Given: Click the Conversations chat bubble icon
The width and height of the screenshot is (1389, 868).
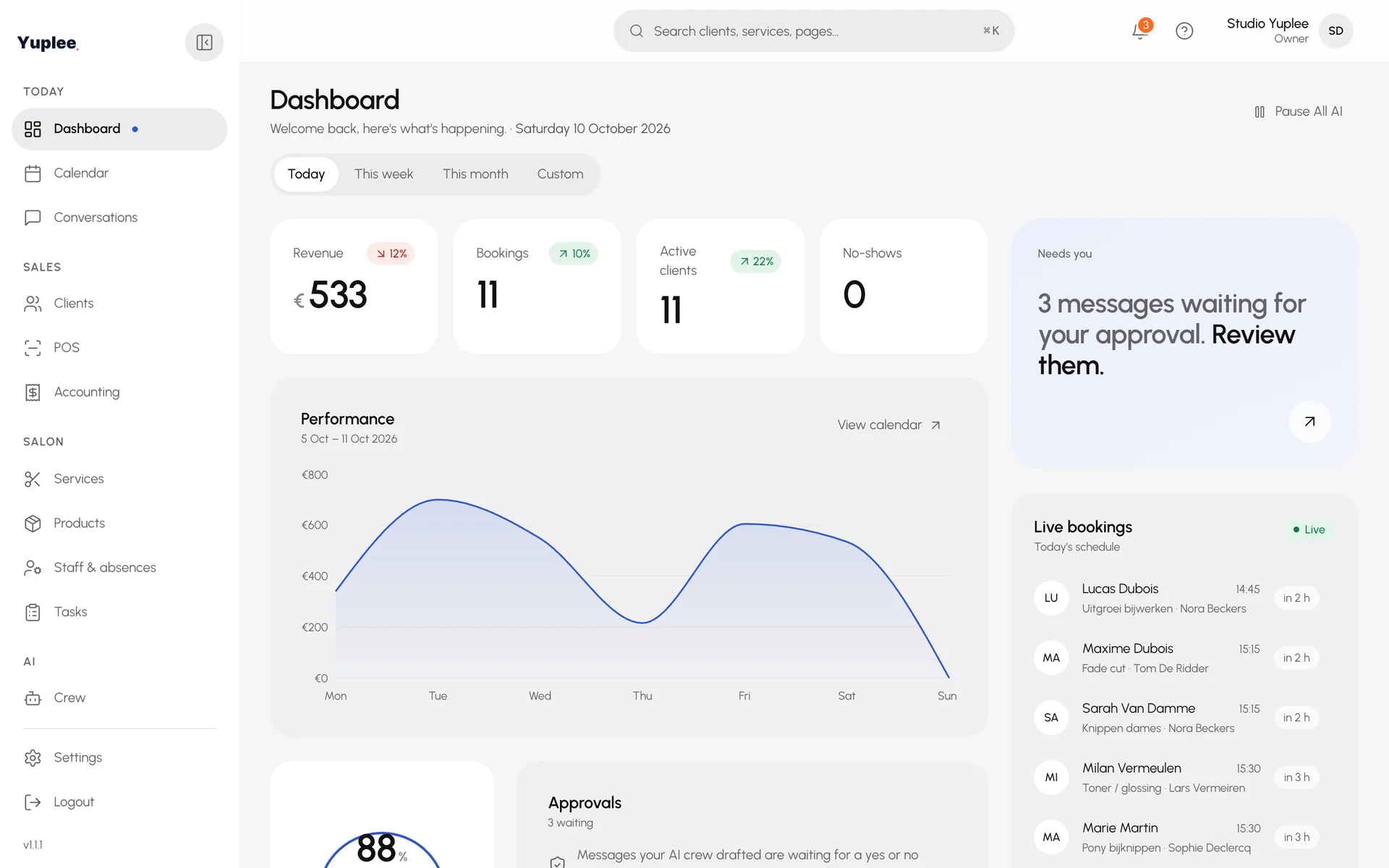Looking at the screenshot, I should point(33,218).
